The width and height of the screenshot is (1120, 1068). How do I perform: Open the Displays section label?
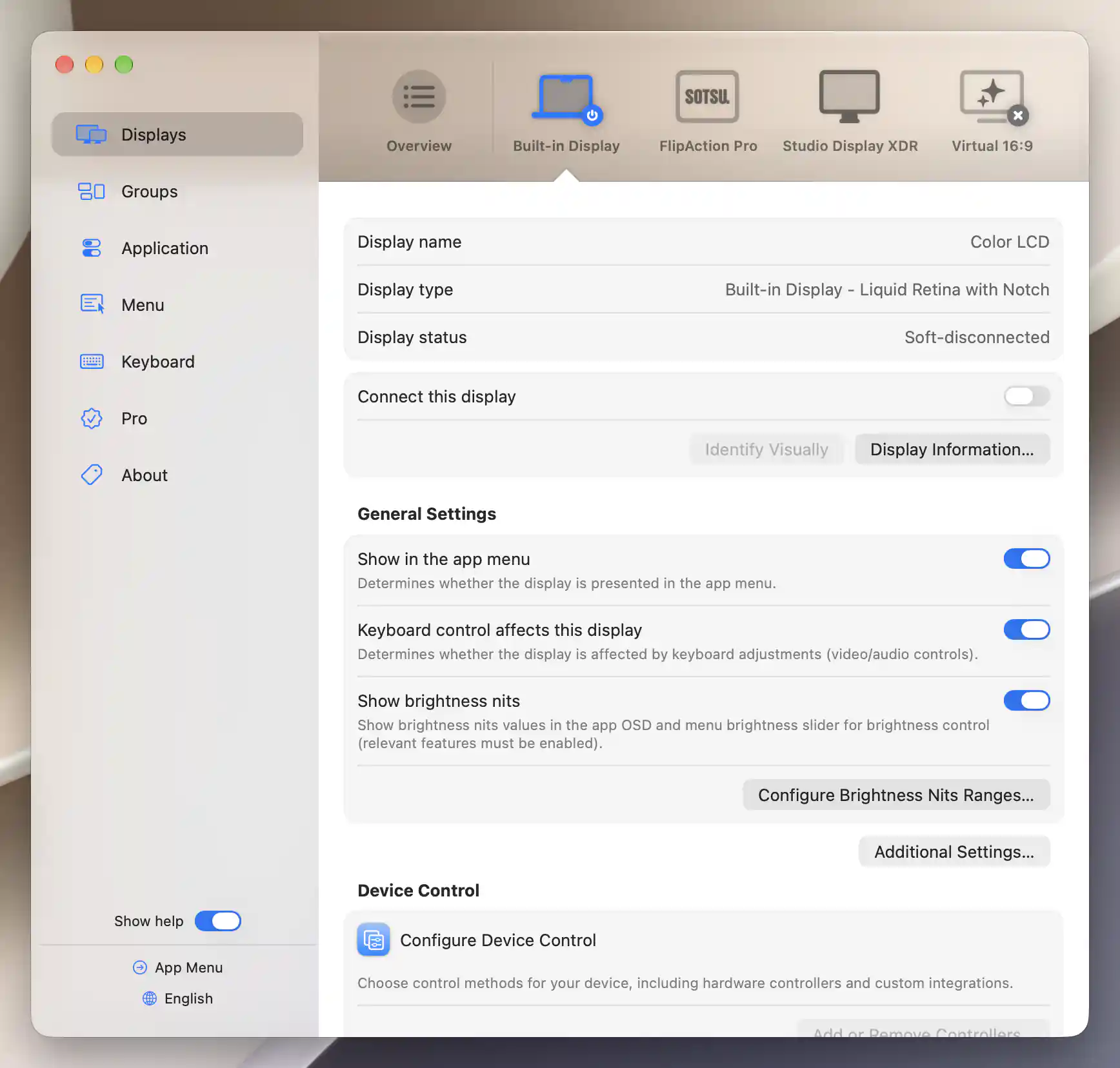[154, 134]
